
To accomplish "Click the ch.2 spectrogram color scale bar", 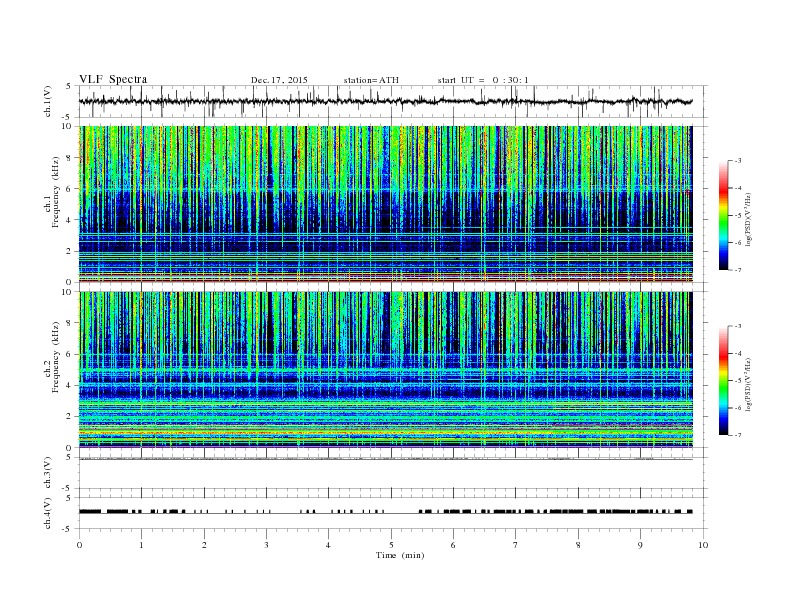I will click(723, 381).
